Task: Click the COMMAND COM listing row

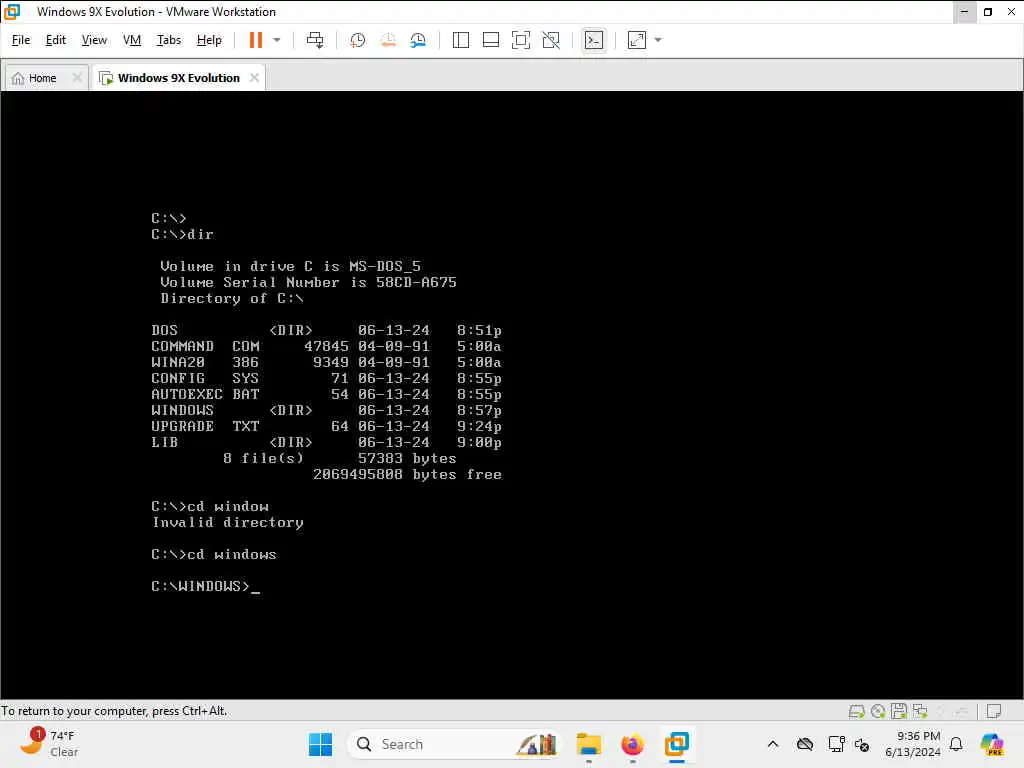Action: [326, 346]
